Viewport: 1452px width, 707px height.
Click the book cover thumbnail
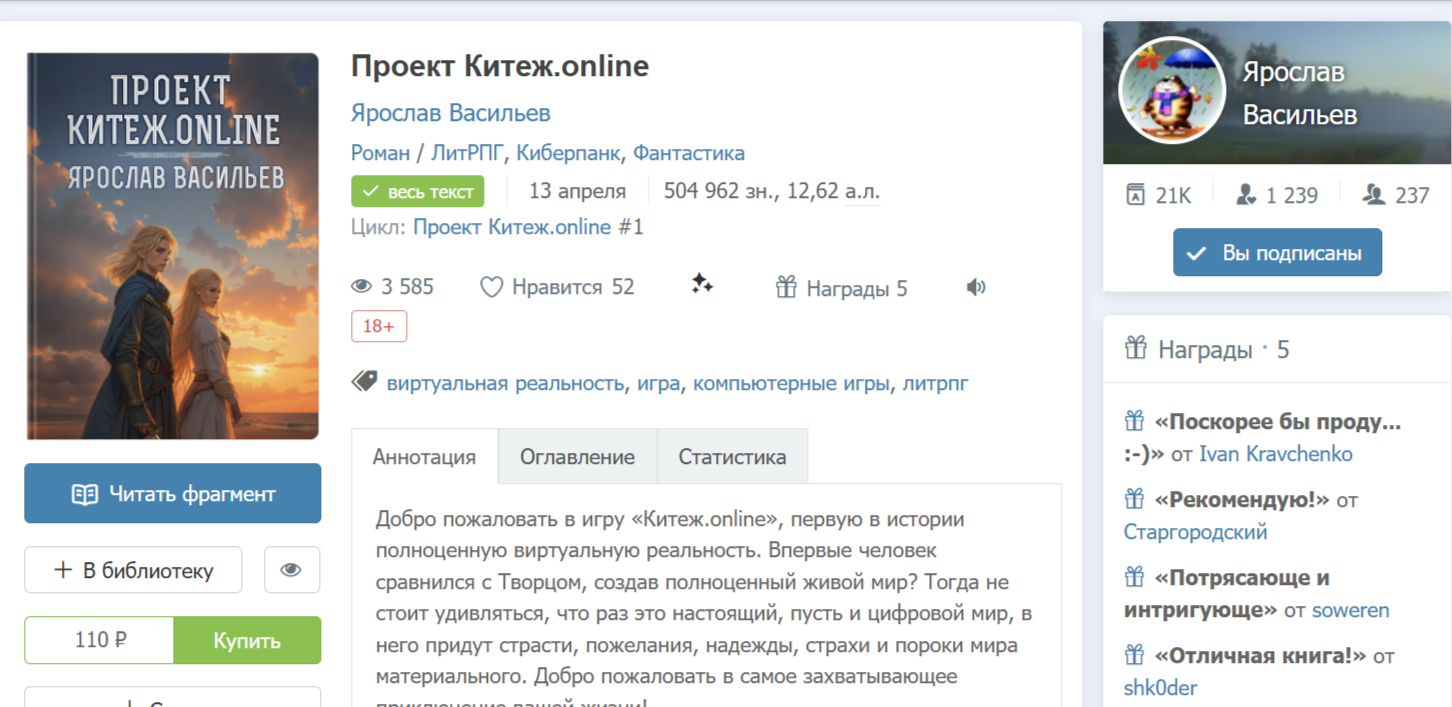(173, 246)
